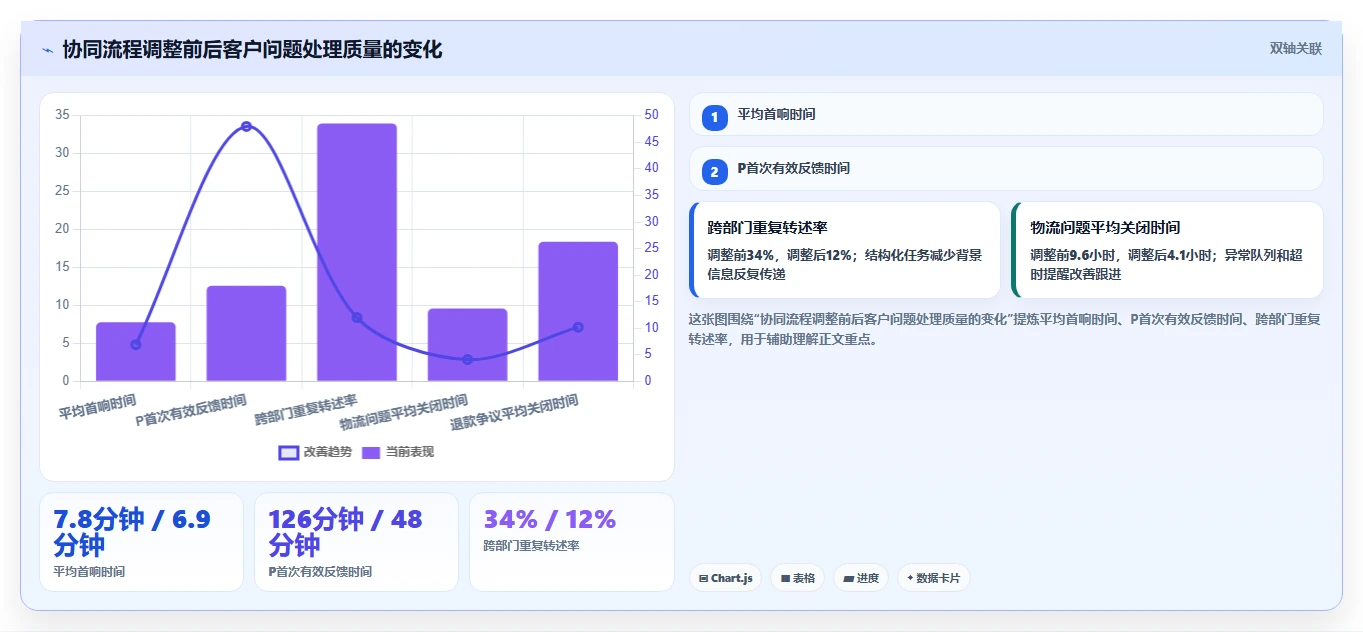Select the 退款争议平均关闭时间 bar
The width and height of the screenshot is (1363, 632).
point(578,311)
